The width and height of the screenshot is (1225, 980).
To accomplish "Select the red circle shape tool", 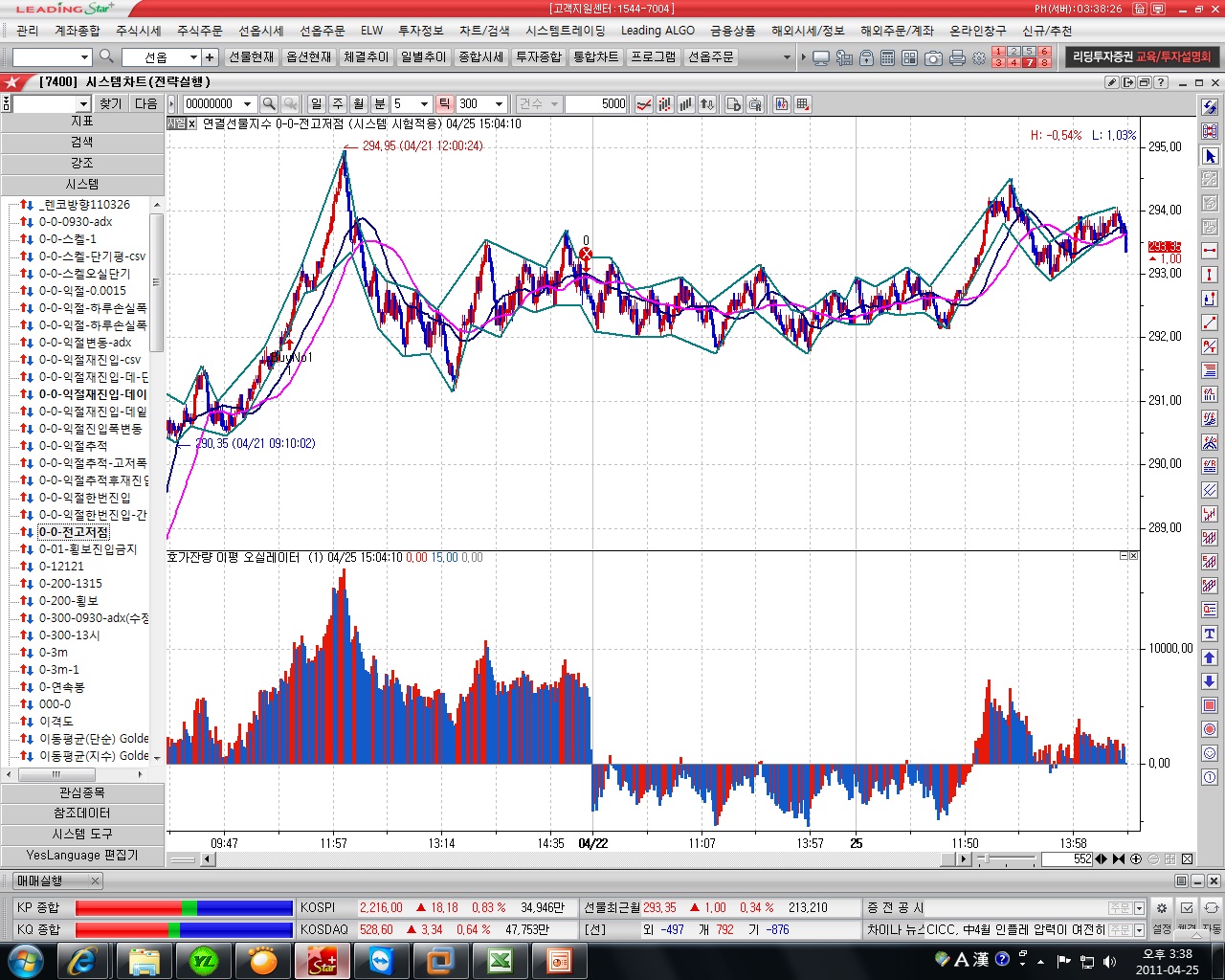I will [x=1210, y=729].
